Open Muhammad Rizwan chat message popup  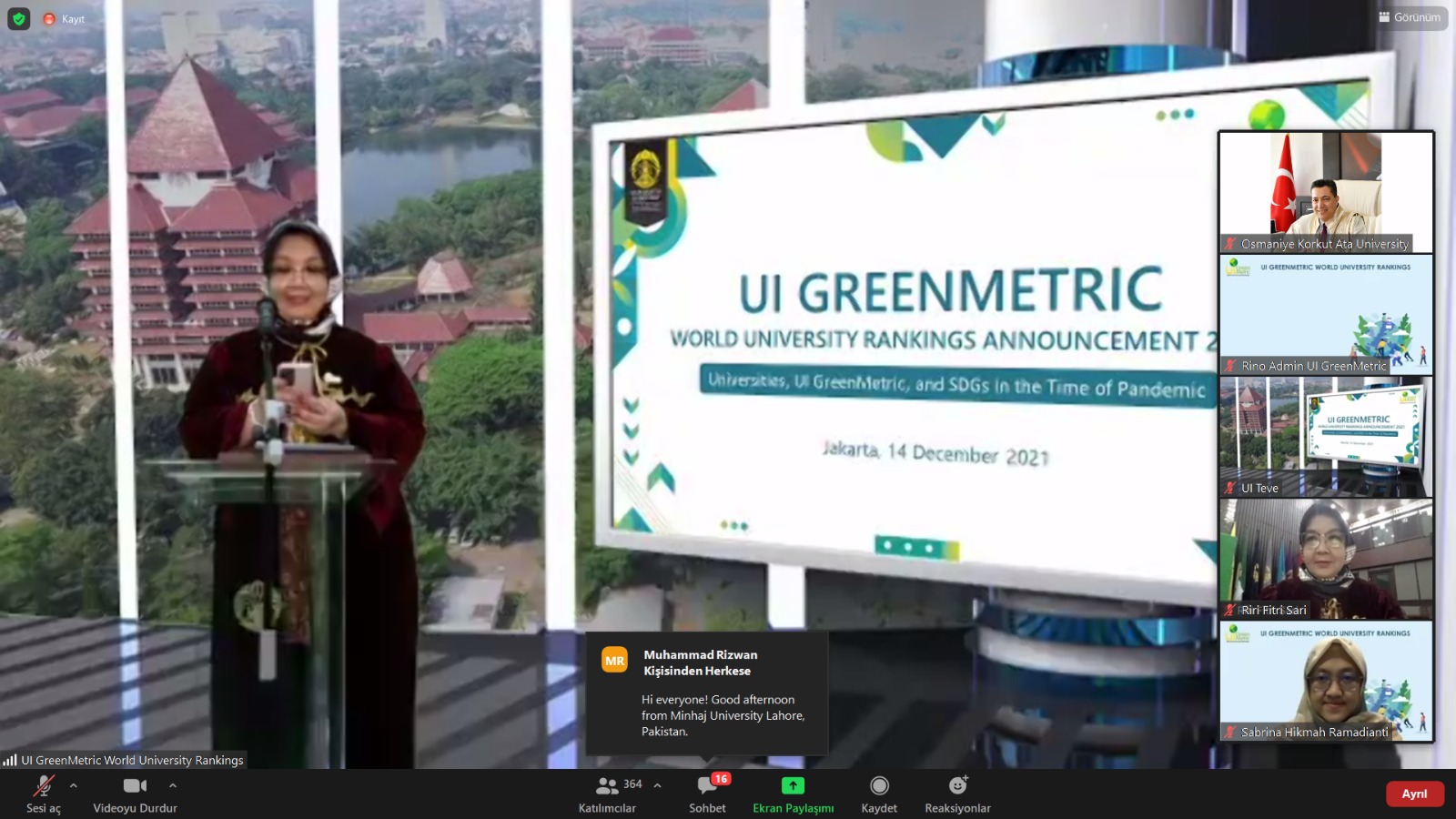pos(707,693)
